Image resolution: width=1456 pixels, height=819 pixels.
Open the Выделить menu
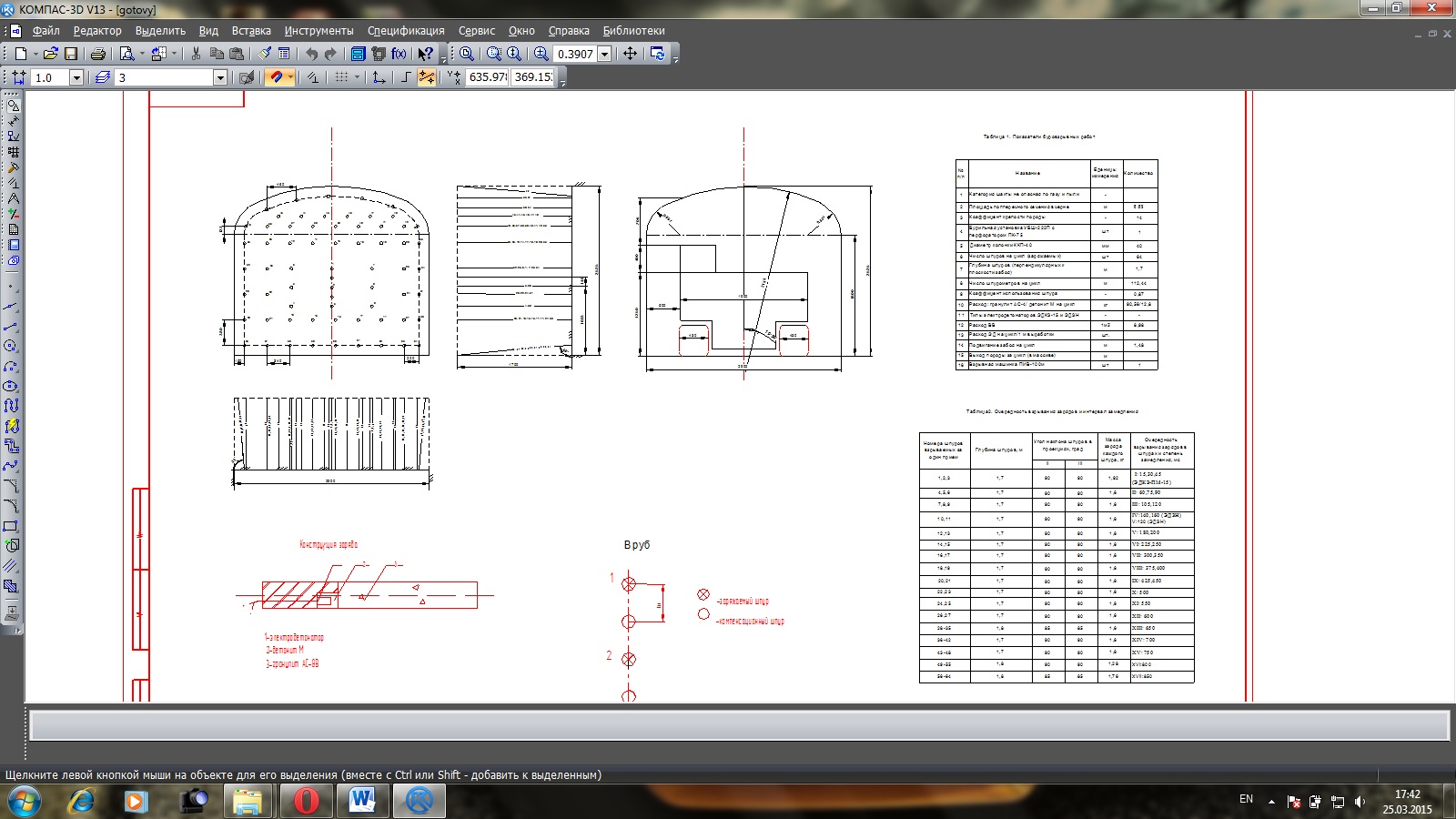pos(160,30)
